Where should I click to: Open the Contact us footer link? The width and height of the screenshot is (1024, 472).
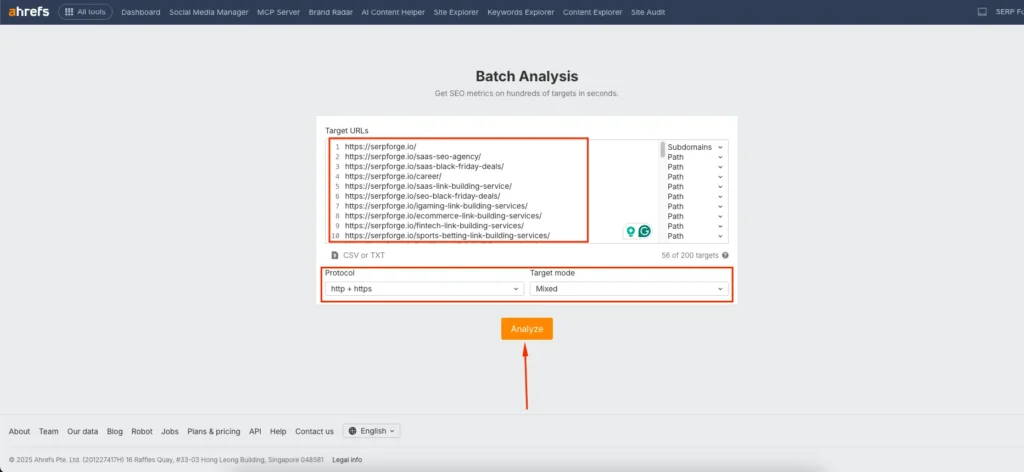pos(314,432)
